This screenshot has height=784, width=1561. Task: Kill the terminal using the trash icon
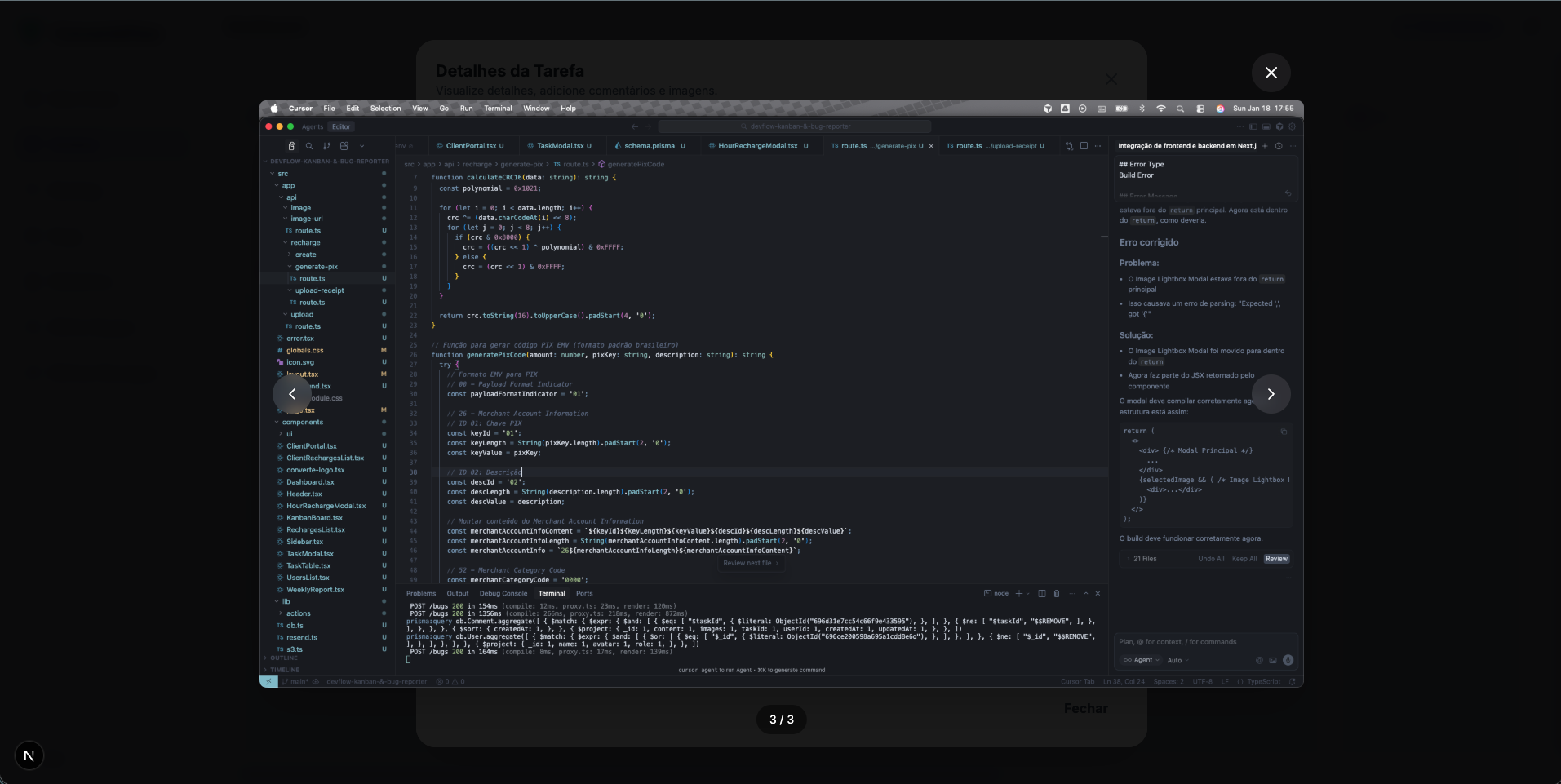(1057, 594)
